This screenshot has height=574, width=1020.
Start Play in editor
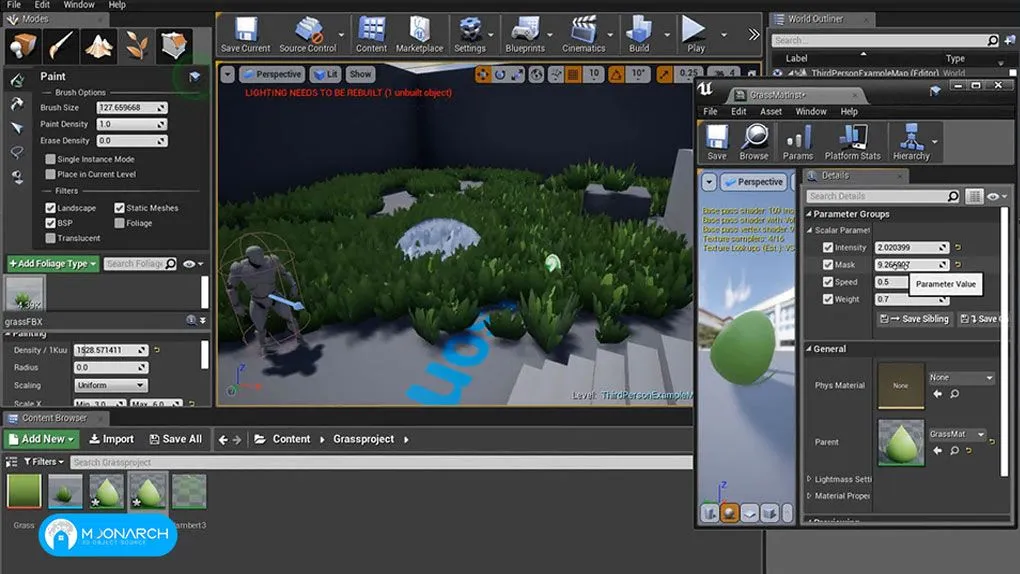click(695, 34)
